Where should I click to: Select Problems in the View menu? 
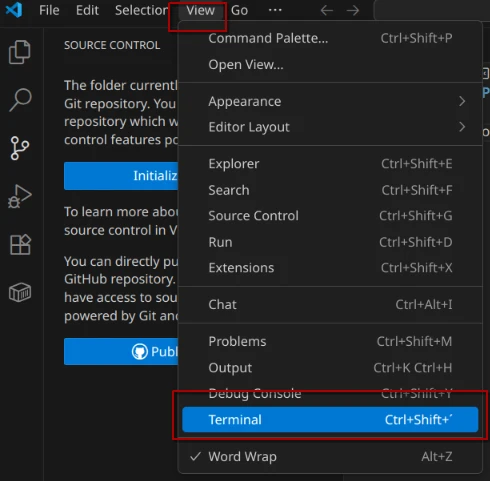coord(330,341)
